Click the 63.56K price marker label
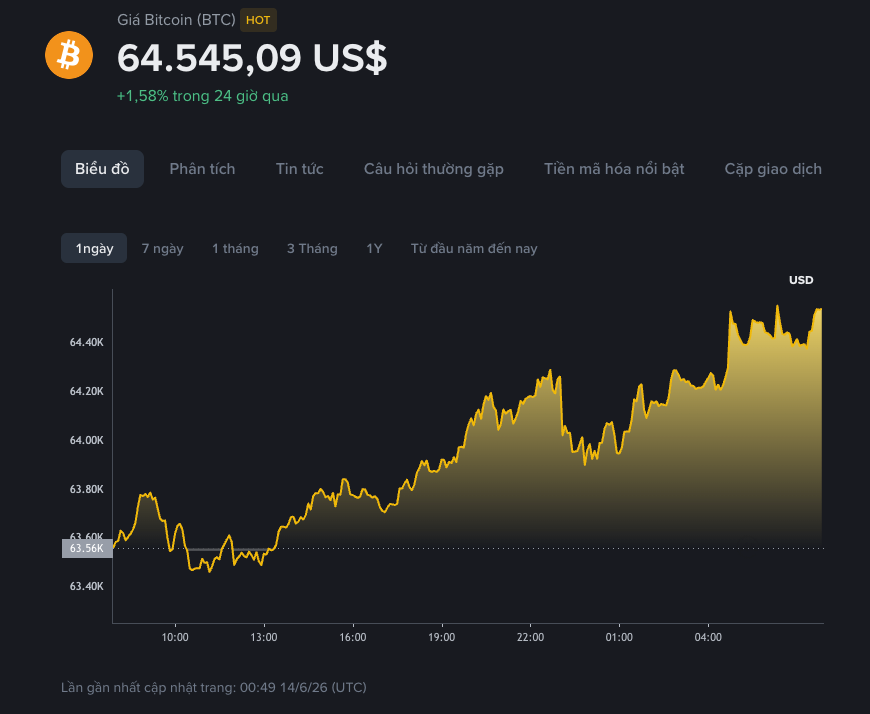 pyautogui.click(x=87, y=548)
